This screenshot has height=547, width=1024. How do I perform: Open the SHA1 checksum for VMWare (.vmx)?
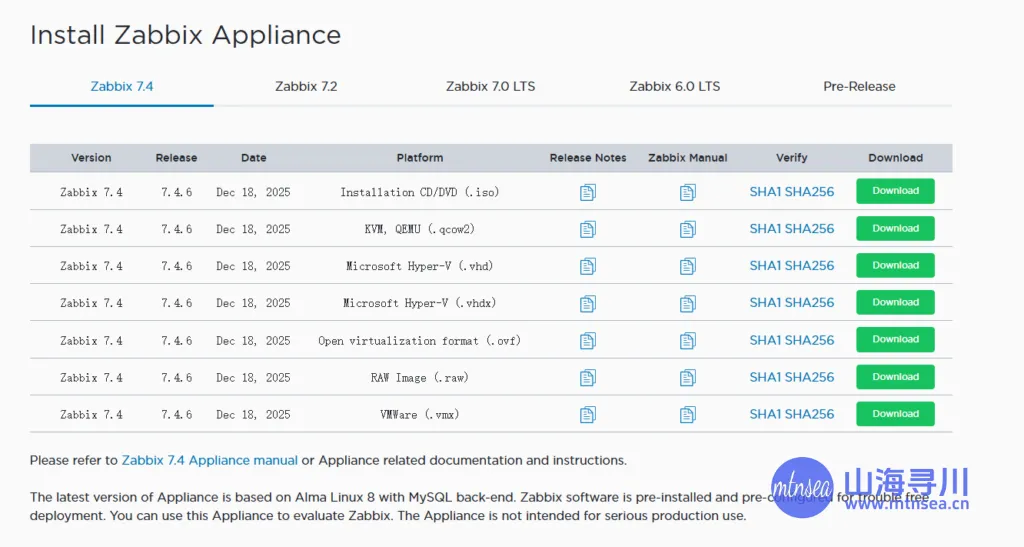point(765,414)
